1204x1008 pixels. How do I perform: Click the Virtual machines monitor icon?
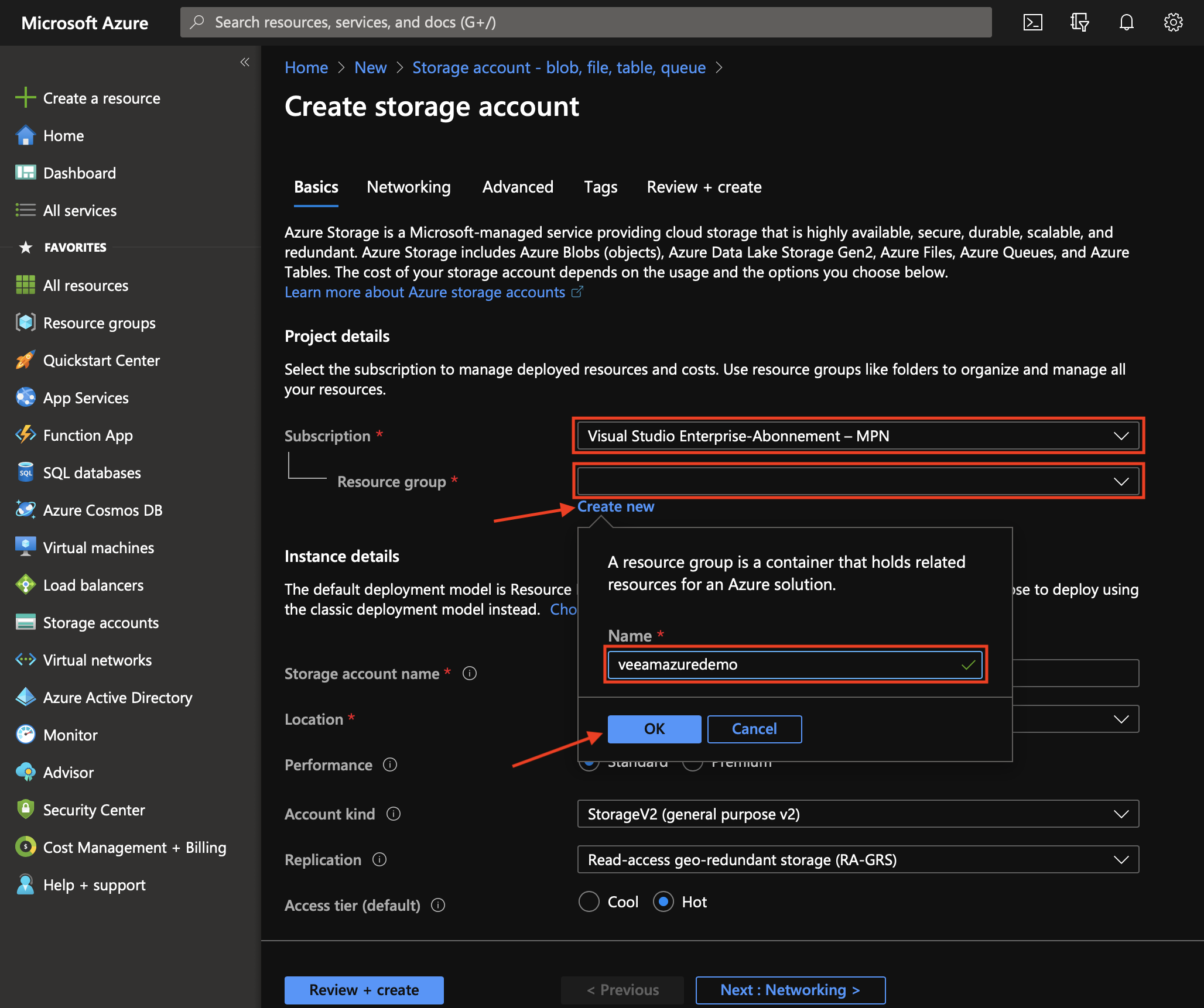[x=25, y=547]
